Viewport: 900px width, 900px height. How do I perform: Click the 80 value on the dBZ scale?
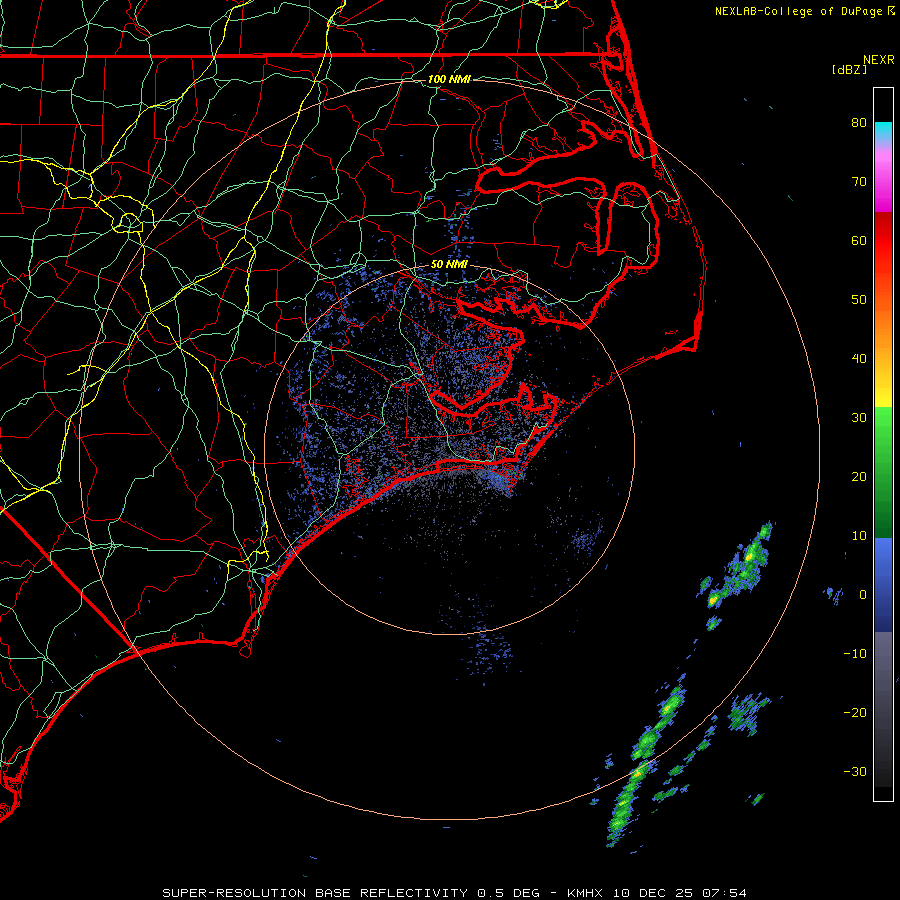859,122
